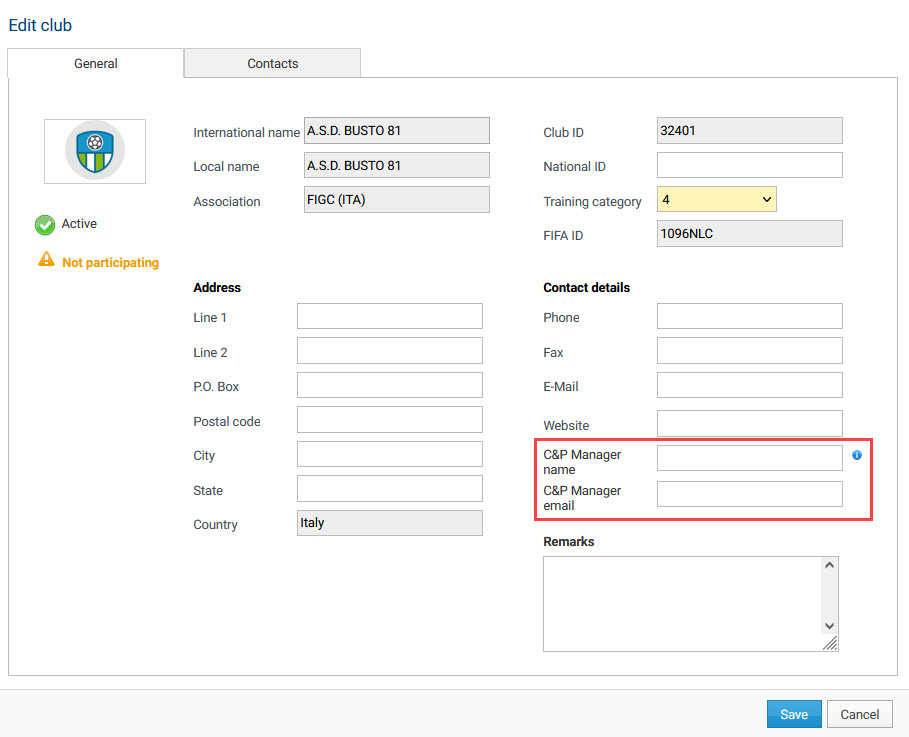The image size is (909, 737).
Task: Focus the National ID input
Action: click(750, 165)
